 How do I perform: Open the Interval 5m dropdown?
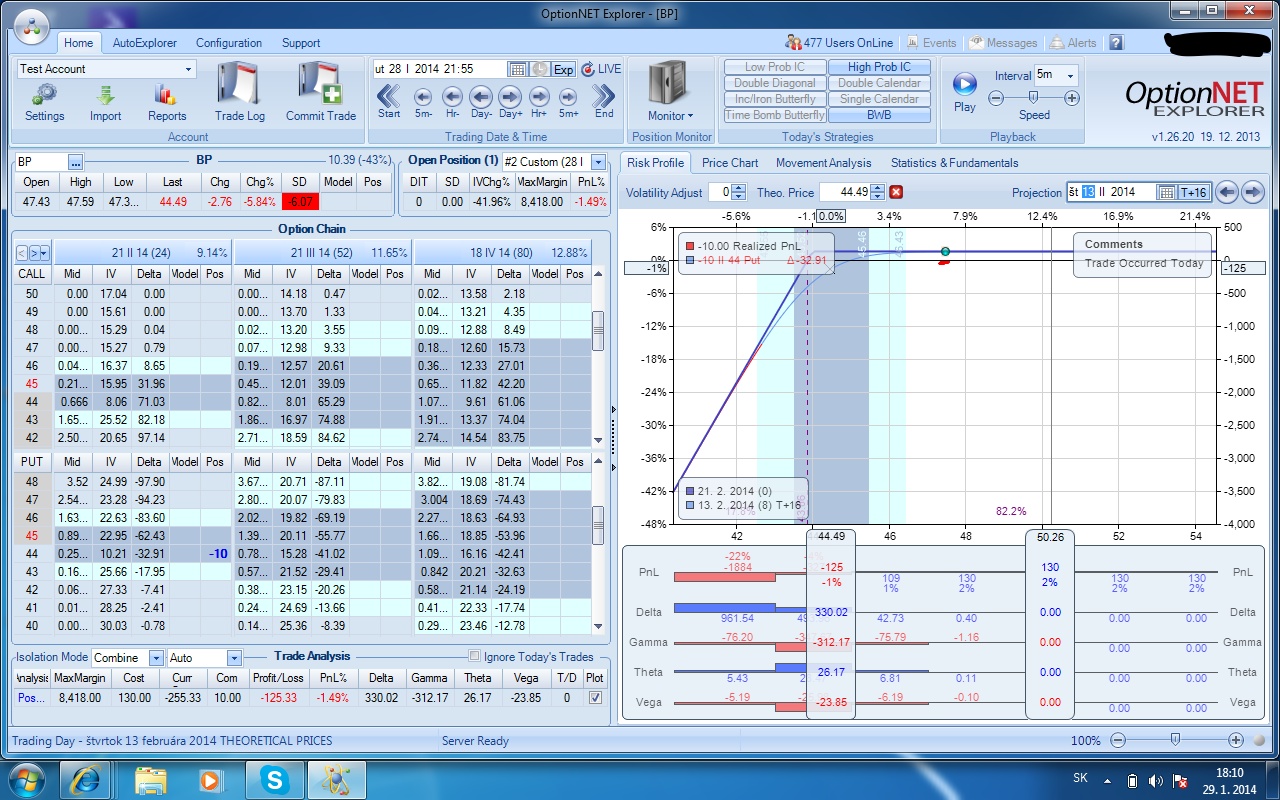coord(1071,75)
